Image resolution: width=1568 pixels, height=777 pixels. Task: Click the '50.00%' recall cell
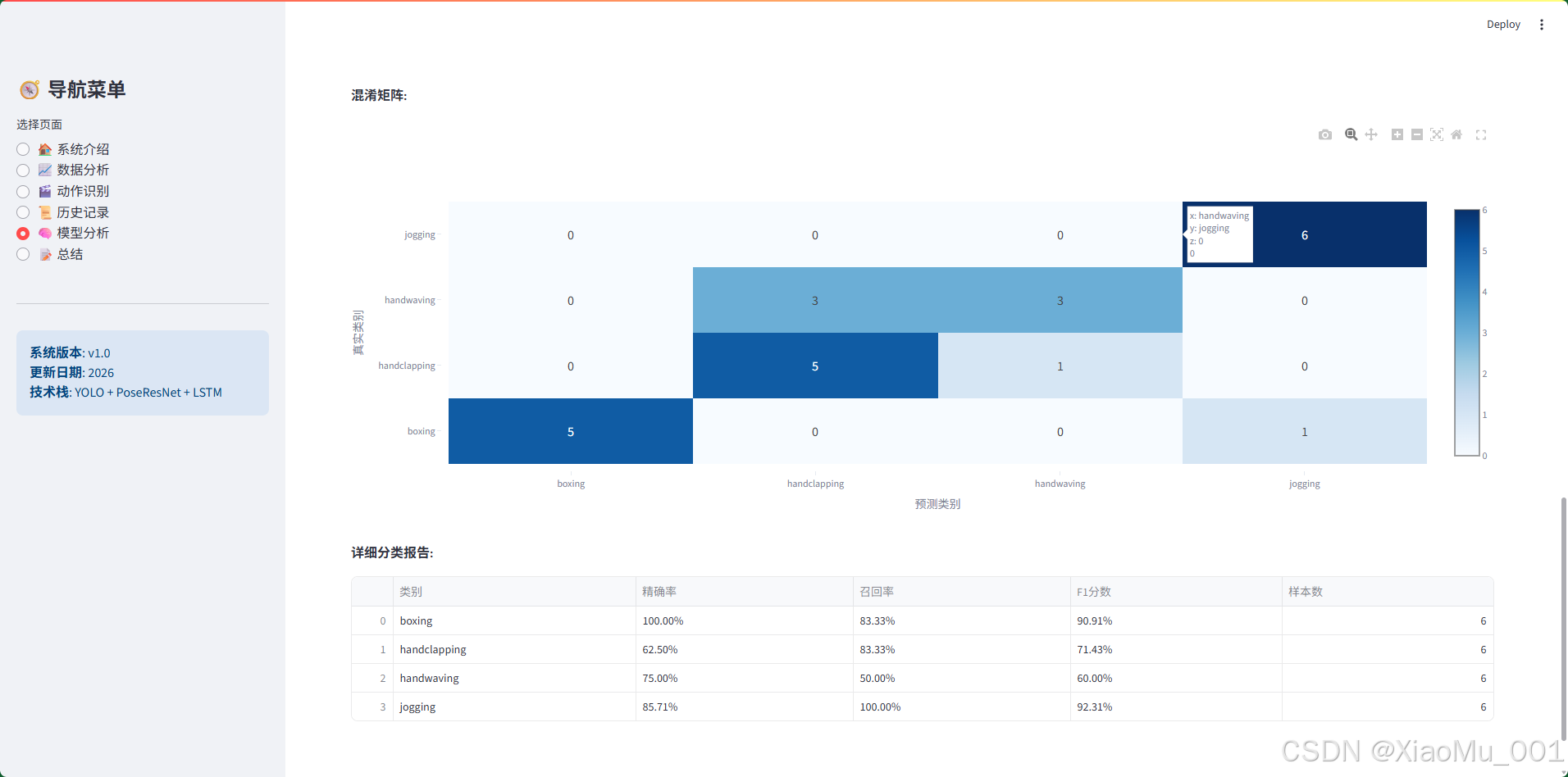point(961,678)
